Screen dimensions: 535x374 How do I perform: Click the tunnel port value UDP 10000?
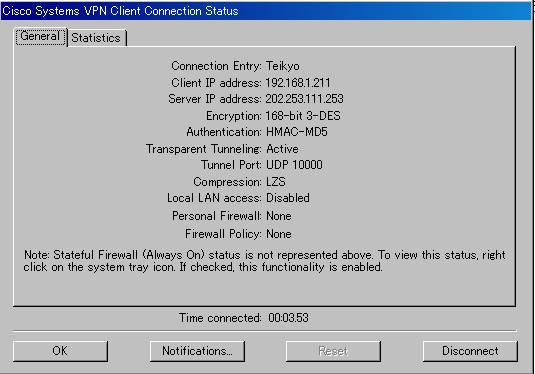(294, 165)
